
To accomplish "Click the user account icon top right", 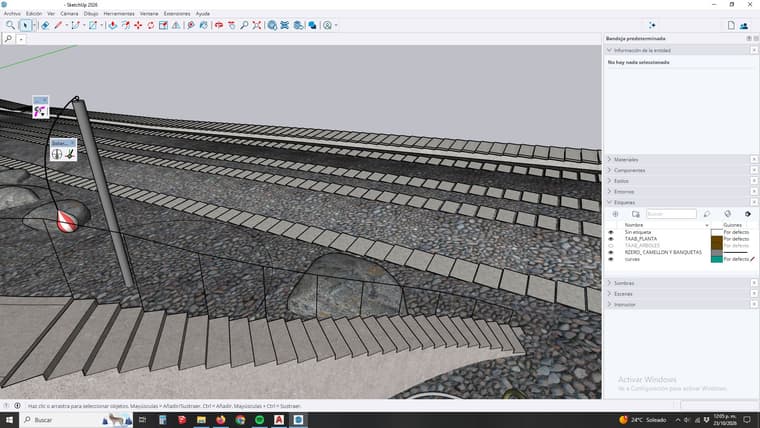I will click(744, 25).
